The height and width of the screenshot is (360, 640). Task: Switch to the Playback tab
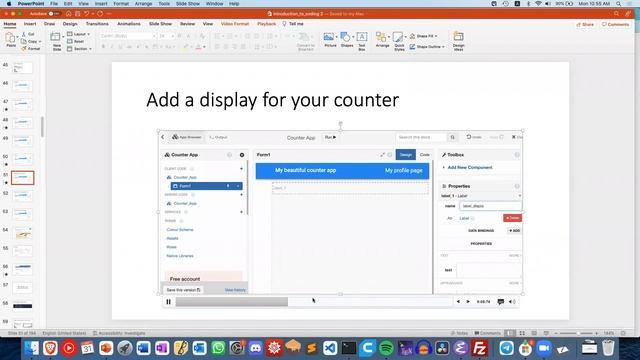coord(267,24)
